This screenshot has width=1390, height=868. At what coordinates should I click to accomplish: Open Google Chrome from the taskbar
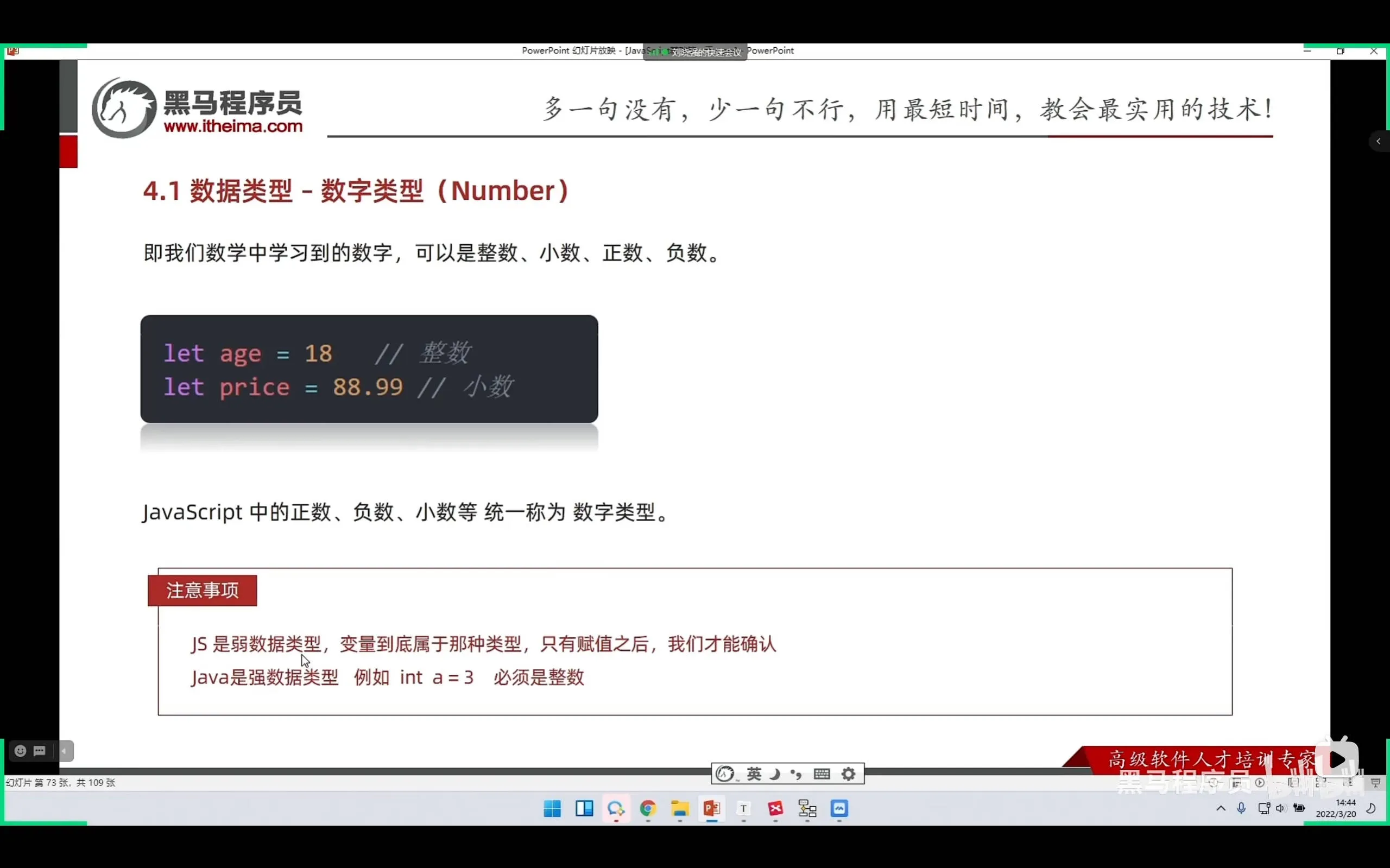pos(648,808)
